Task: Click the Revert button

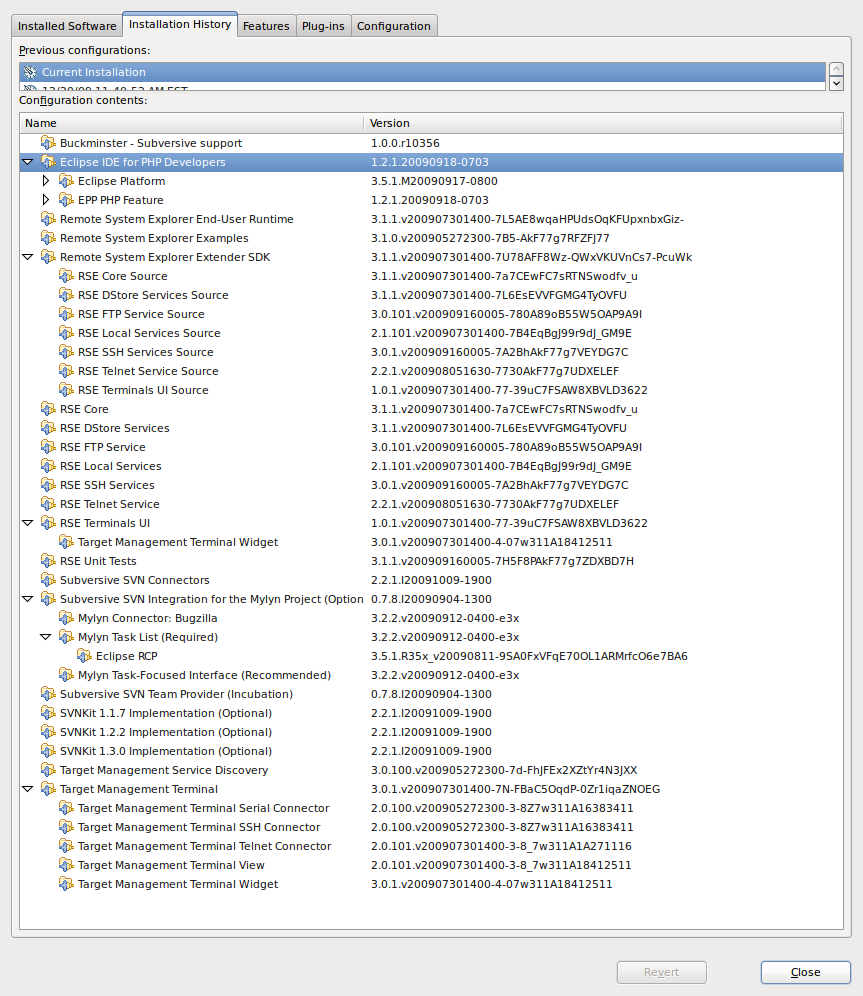Action: click(662, 972)
